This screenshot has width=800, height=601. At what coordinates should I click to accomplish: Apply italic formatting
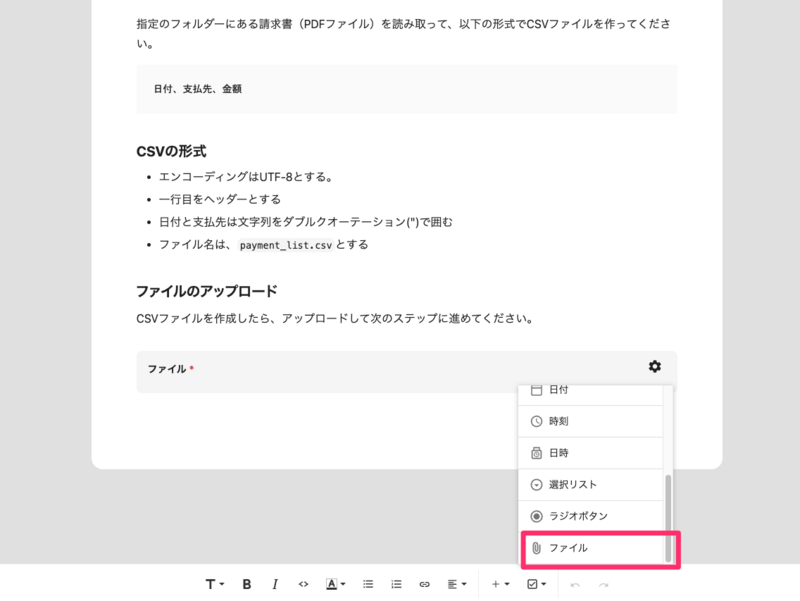click(x=273, y=584)
